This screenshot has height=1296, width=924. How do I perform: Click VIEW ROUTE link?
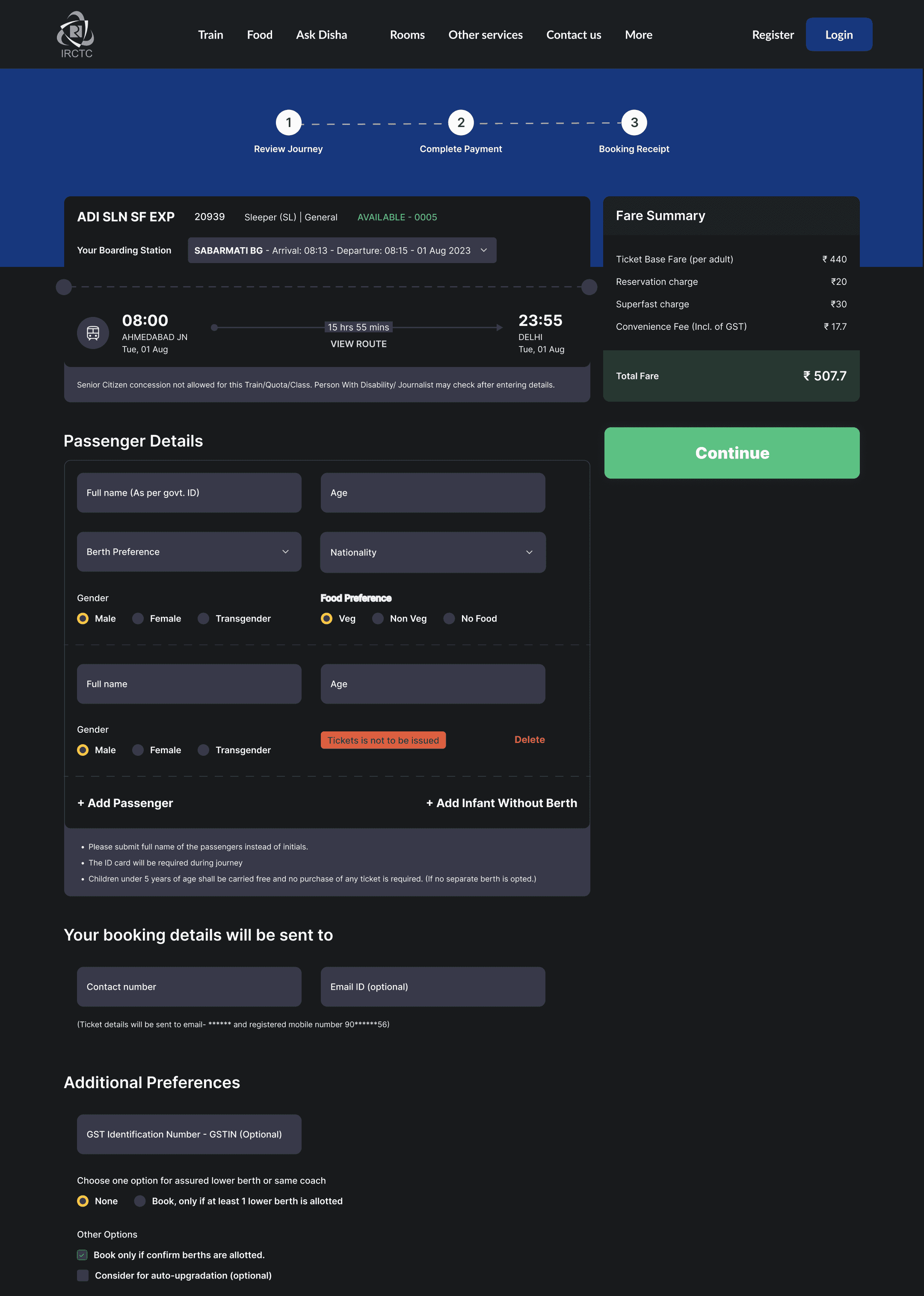pyautogui.click(x=358, y=343)
